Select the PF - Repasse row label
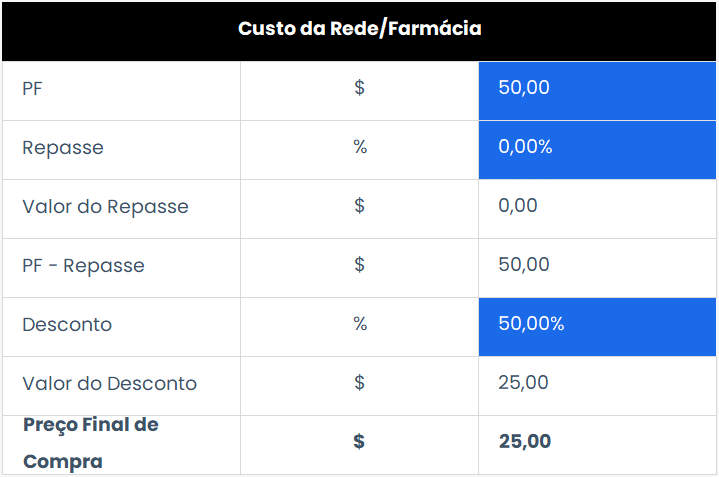The height and width of the screenshot is (477, 719). click(83, 265)
